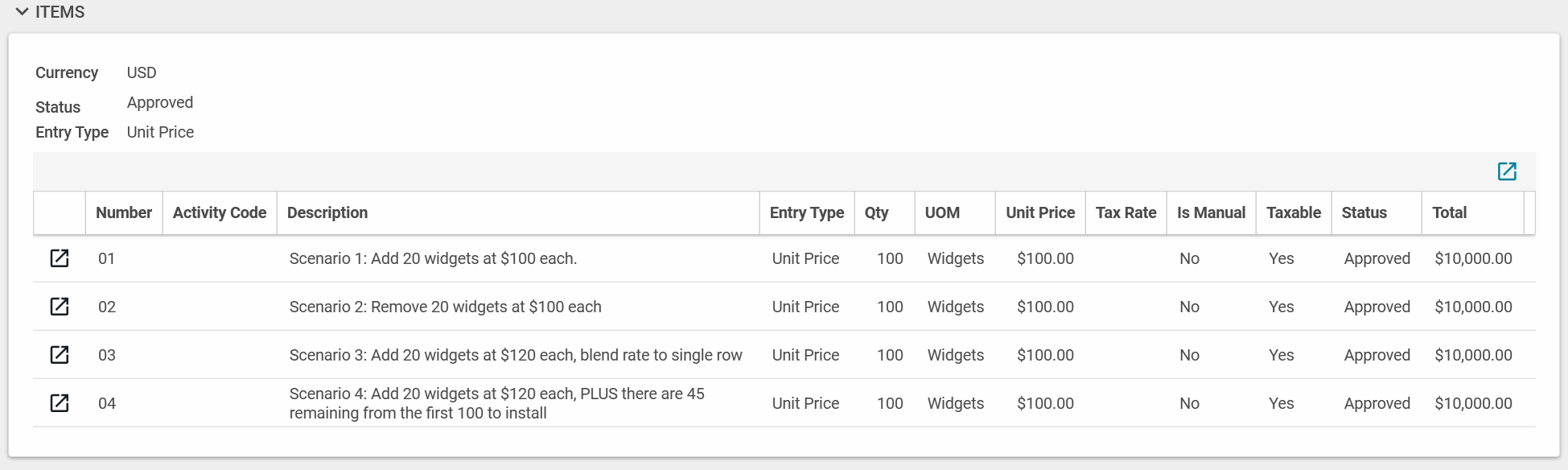Click the Qty column header
This screenshot has width=1568, height=470.
click(x=876, y=212)
